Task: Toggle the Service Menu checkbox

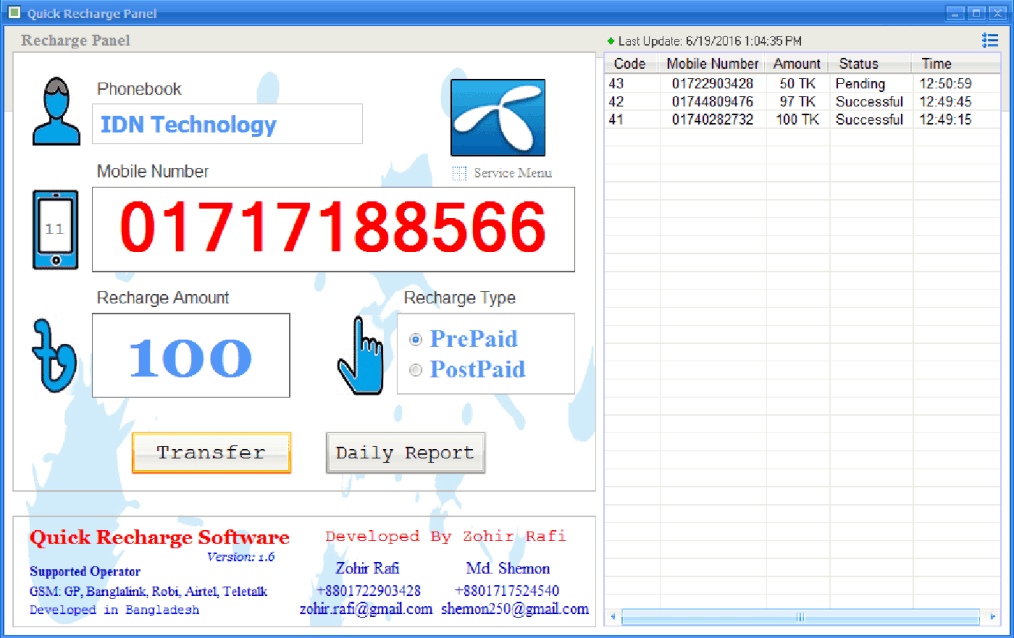Action: click(x=460, y=173)
